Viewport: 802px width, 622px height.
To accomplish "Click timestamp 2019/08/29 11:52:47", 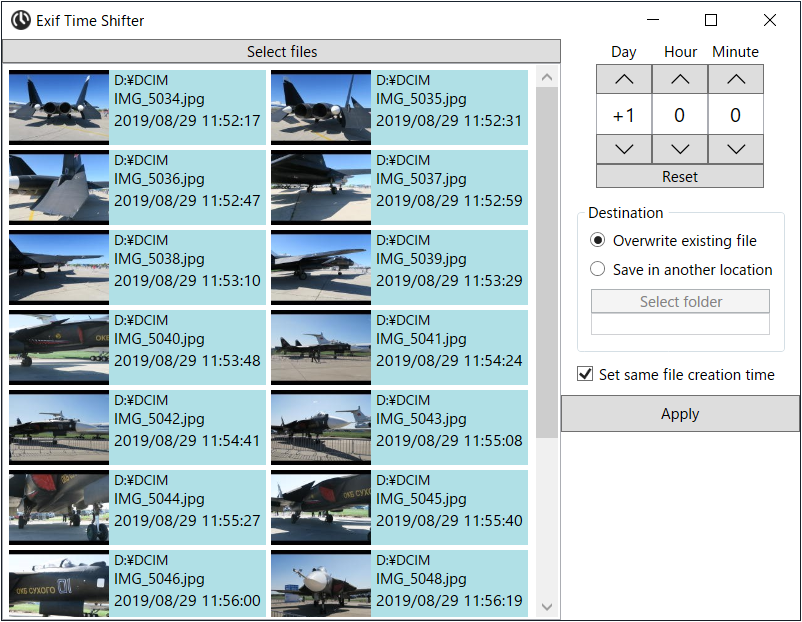I will [x=187, y=201].
